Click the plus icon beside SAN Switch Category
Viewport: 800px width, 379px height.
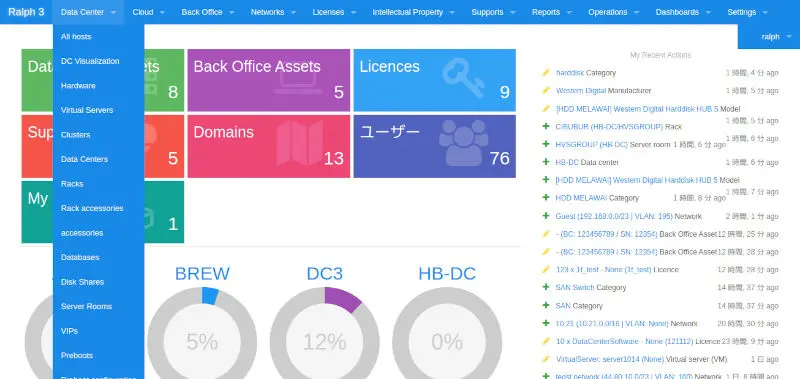[x=546, y=288]
